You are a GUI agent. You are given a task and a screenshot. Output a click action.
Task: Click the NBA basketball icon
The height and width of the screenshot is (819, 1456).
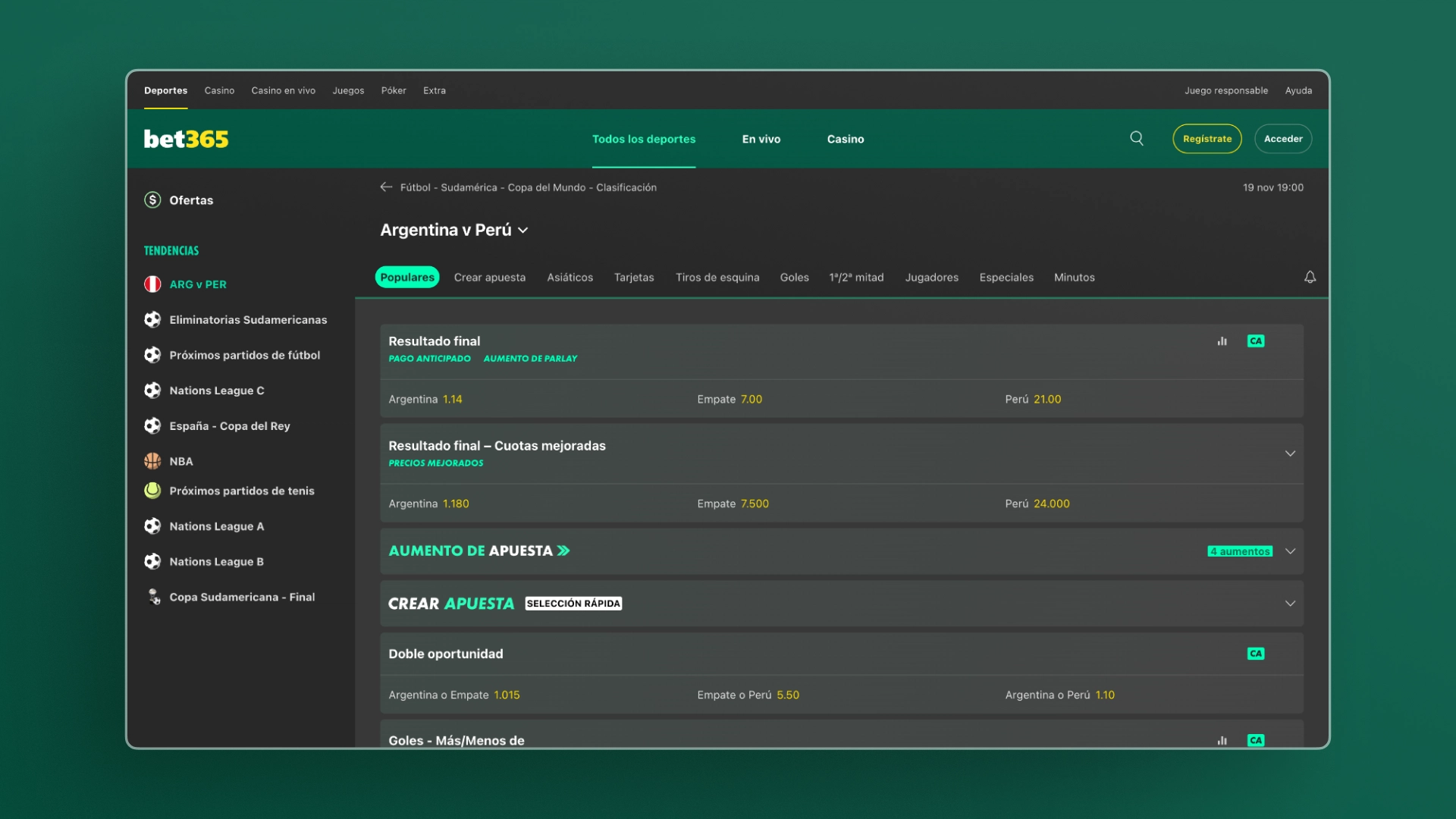[x=152, y=461]
